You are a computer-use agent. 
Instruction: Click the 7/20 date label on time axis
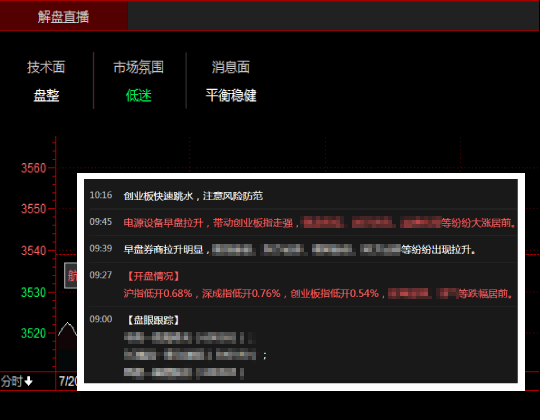(68, 381)
